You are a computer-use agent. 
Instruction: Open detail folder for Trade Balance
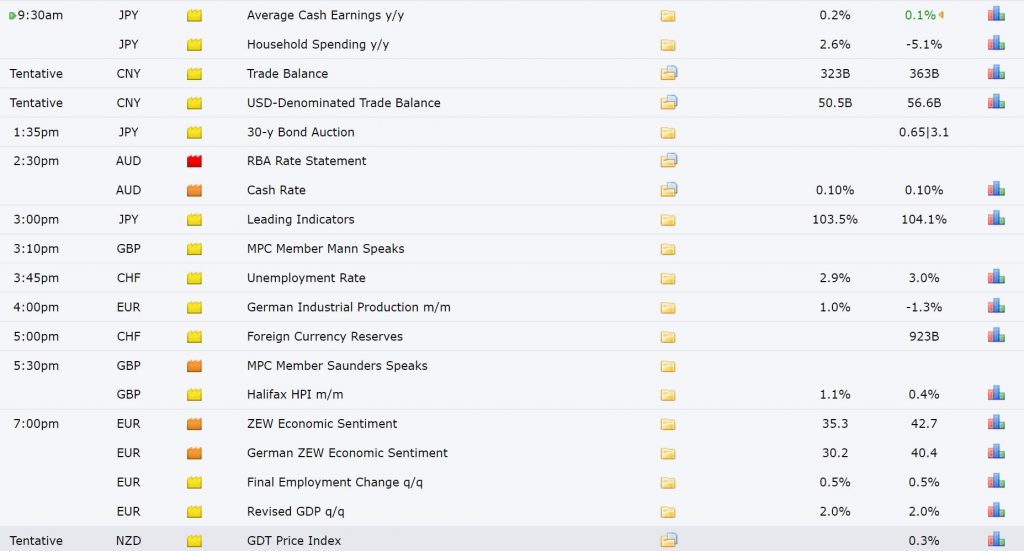point(668,72)
